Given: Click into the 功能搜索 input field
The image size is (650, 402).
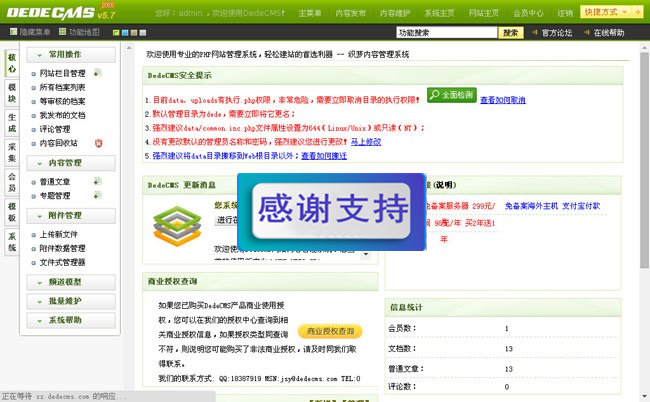Looking at the screenshot, I should 447,32.
